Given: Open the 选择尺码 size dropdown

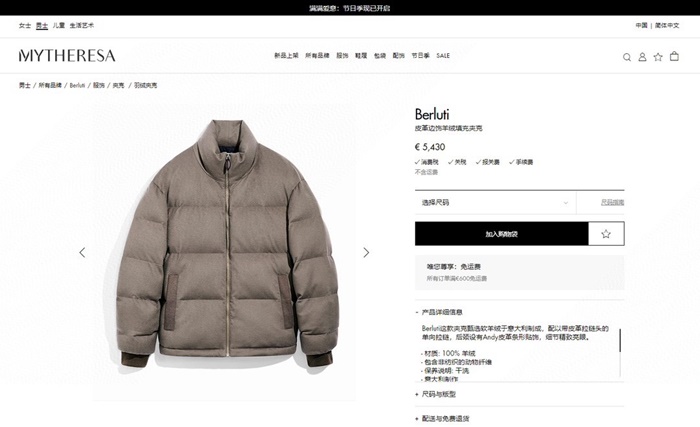Looking at the screenshot, I should (x=495, y=202).
